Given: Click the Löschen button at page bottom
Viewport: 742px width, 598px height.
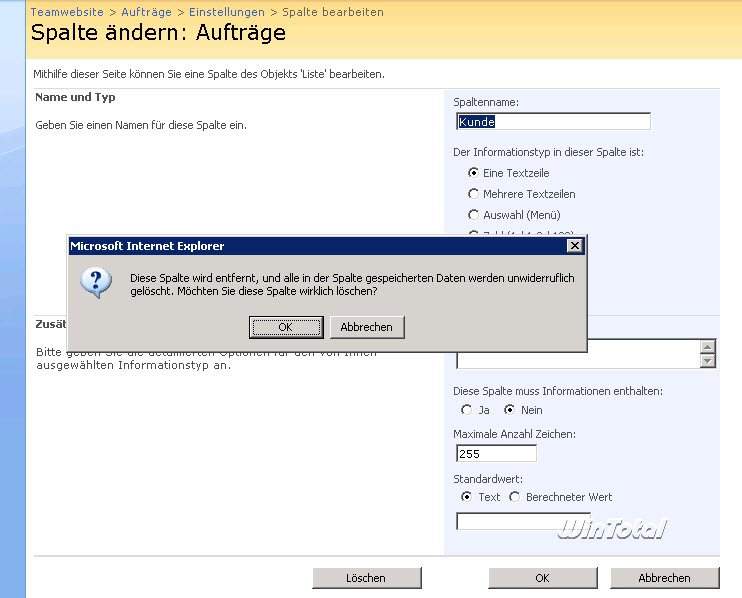Looking at the screenshot, I should coord(366,578).
